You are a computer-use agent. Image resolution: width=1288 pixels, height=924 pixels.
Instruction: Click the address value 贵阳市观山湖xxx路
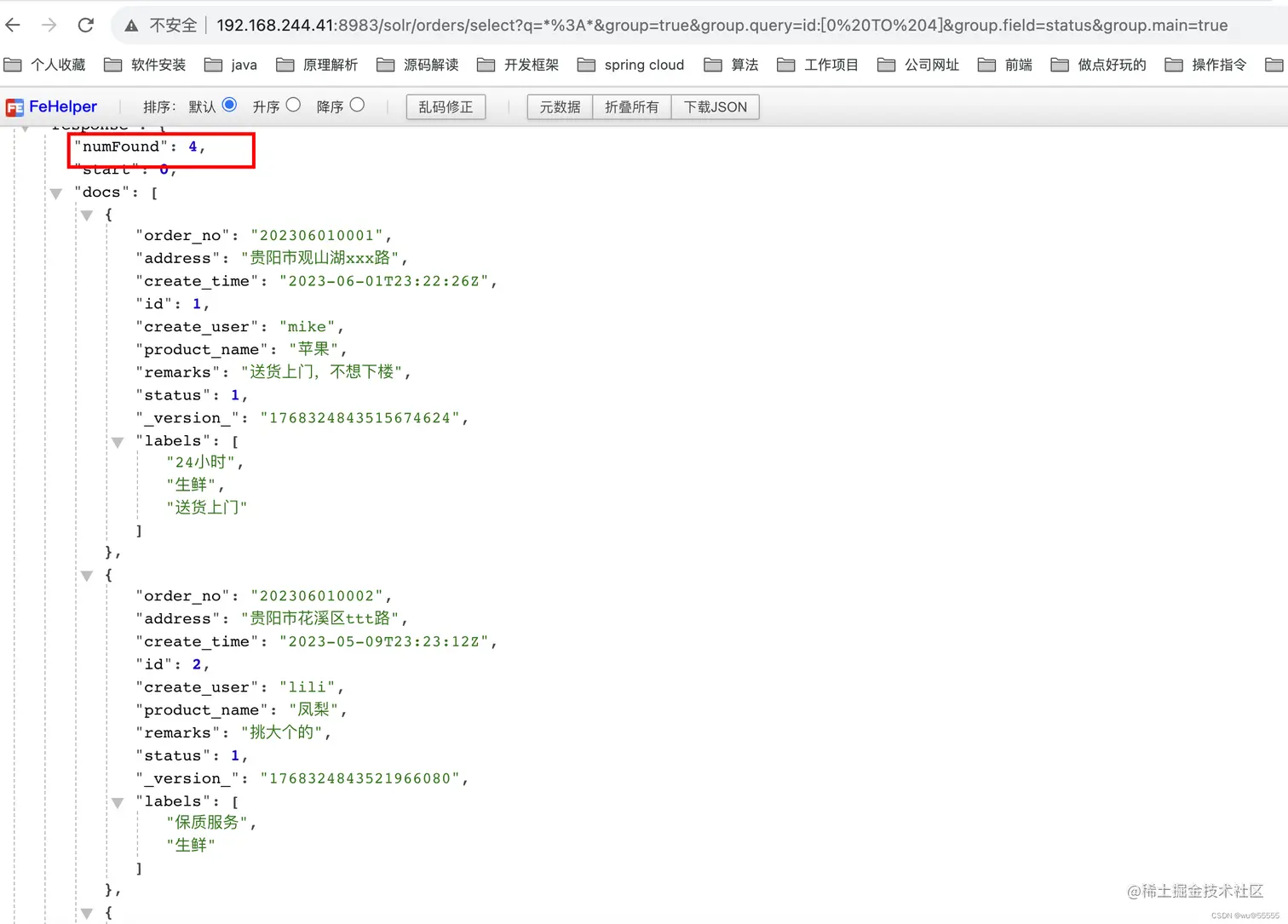click(319, 257)
